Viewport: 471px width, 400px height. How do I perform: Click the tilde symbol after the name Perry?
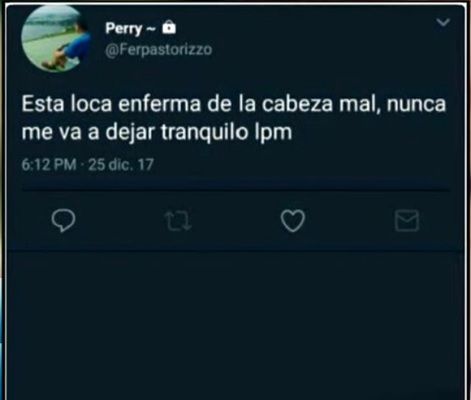click(151, 29)
